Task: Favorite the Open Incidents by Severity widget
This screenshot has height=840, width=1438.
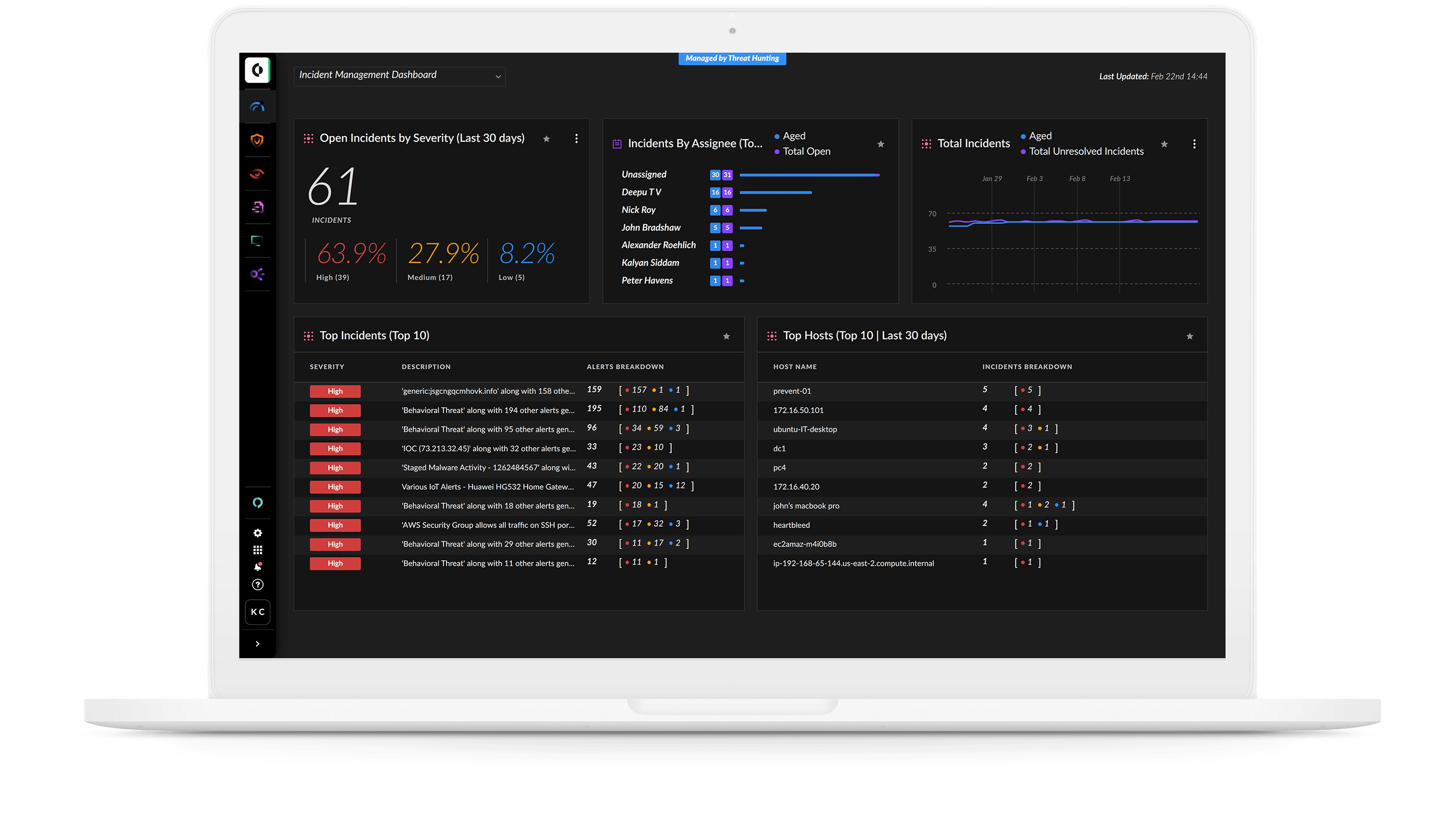Action: click(546, 139)
